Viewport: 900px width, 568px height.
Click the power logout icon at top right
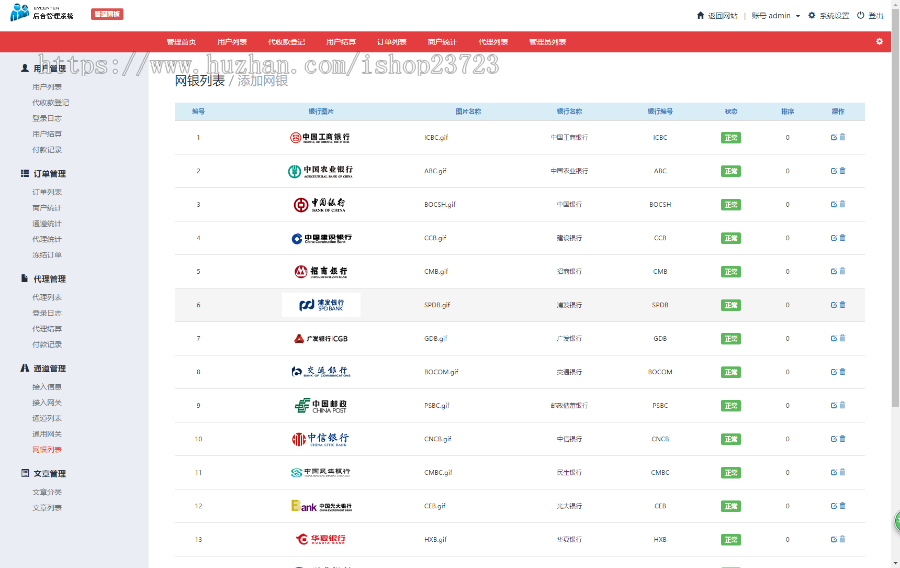(x=860, y=16)
